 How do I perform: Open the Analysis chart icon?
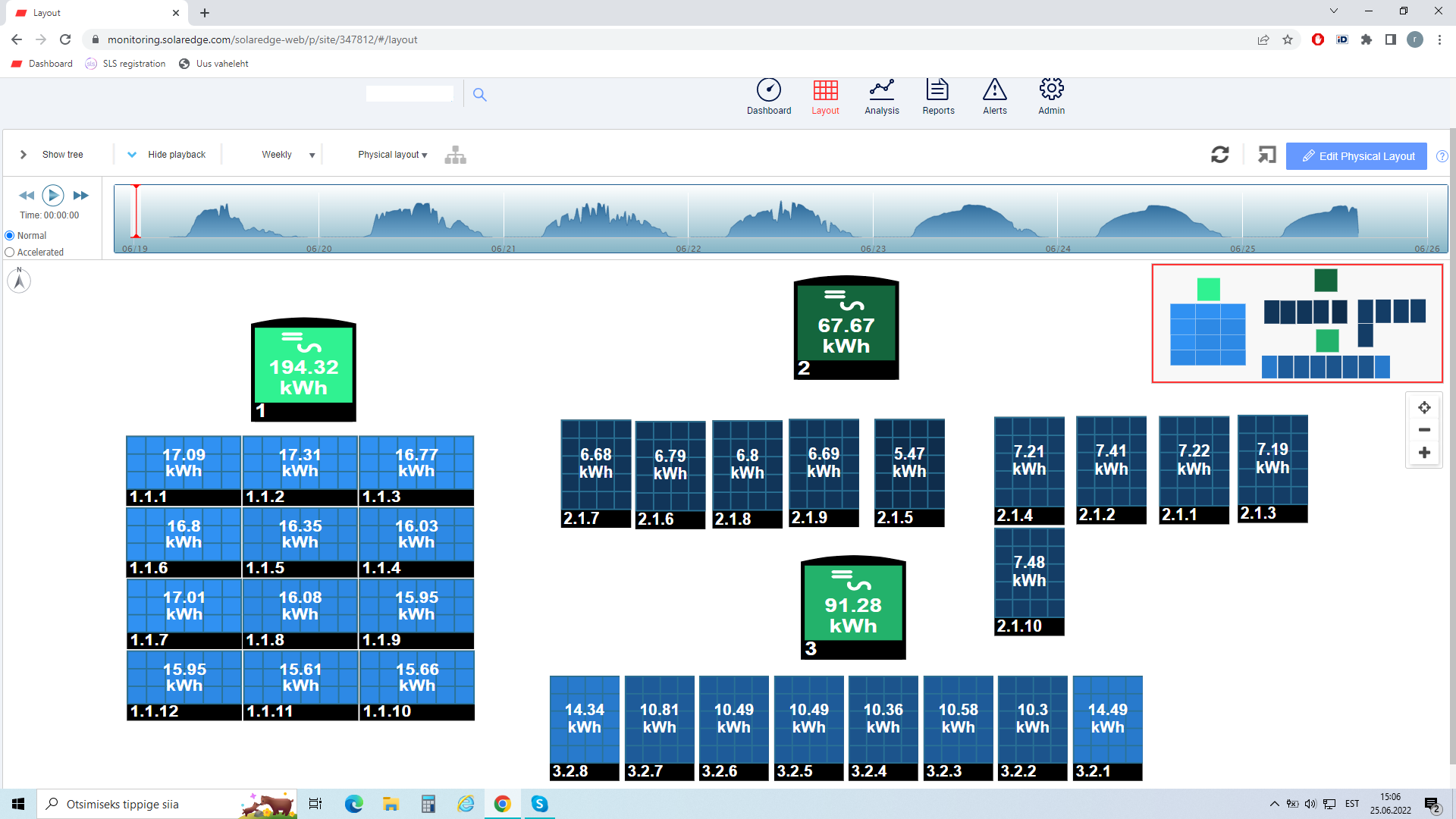click(x=881, y=90)
